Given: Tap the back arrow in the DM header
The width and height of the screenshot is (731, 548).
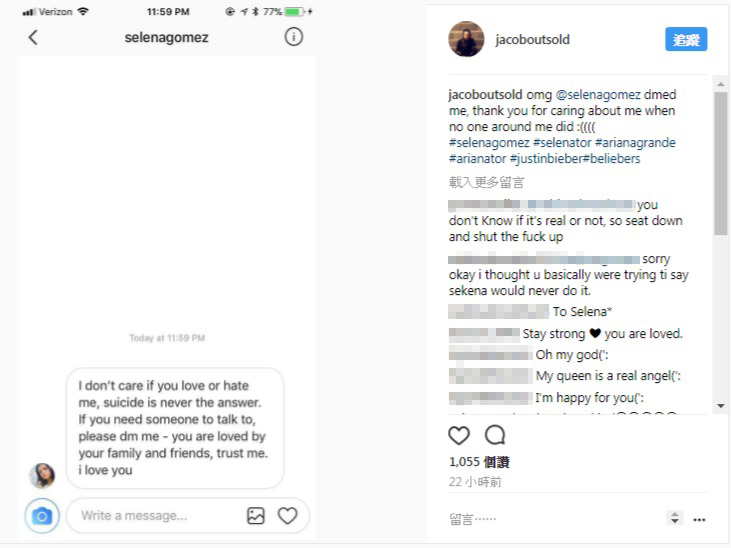Looking at the screenshot, I should (x=33, y=37).
